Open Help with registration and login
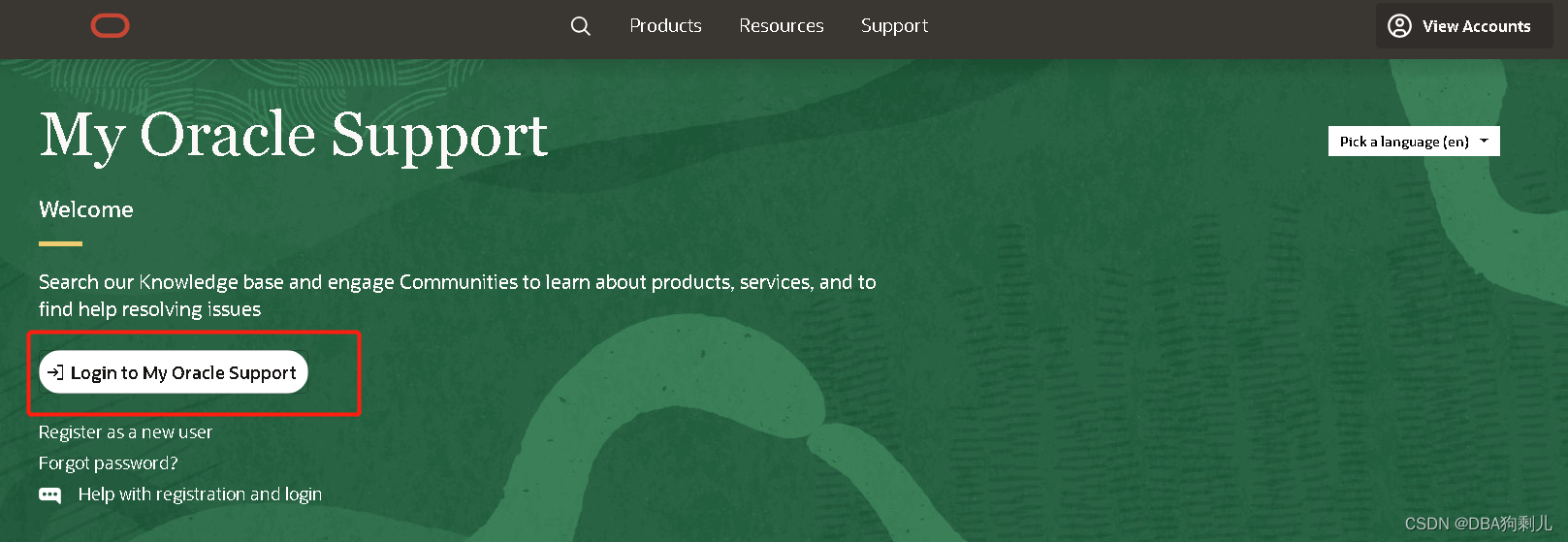 click(x=200, y=494)
